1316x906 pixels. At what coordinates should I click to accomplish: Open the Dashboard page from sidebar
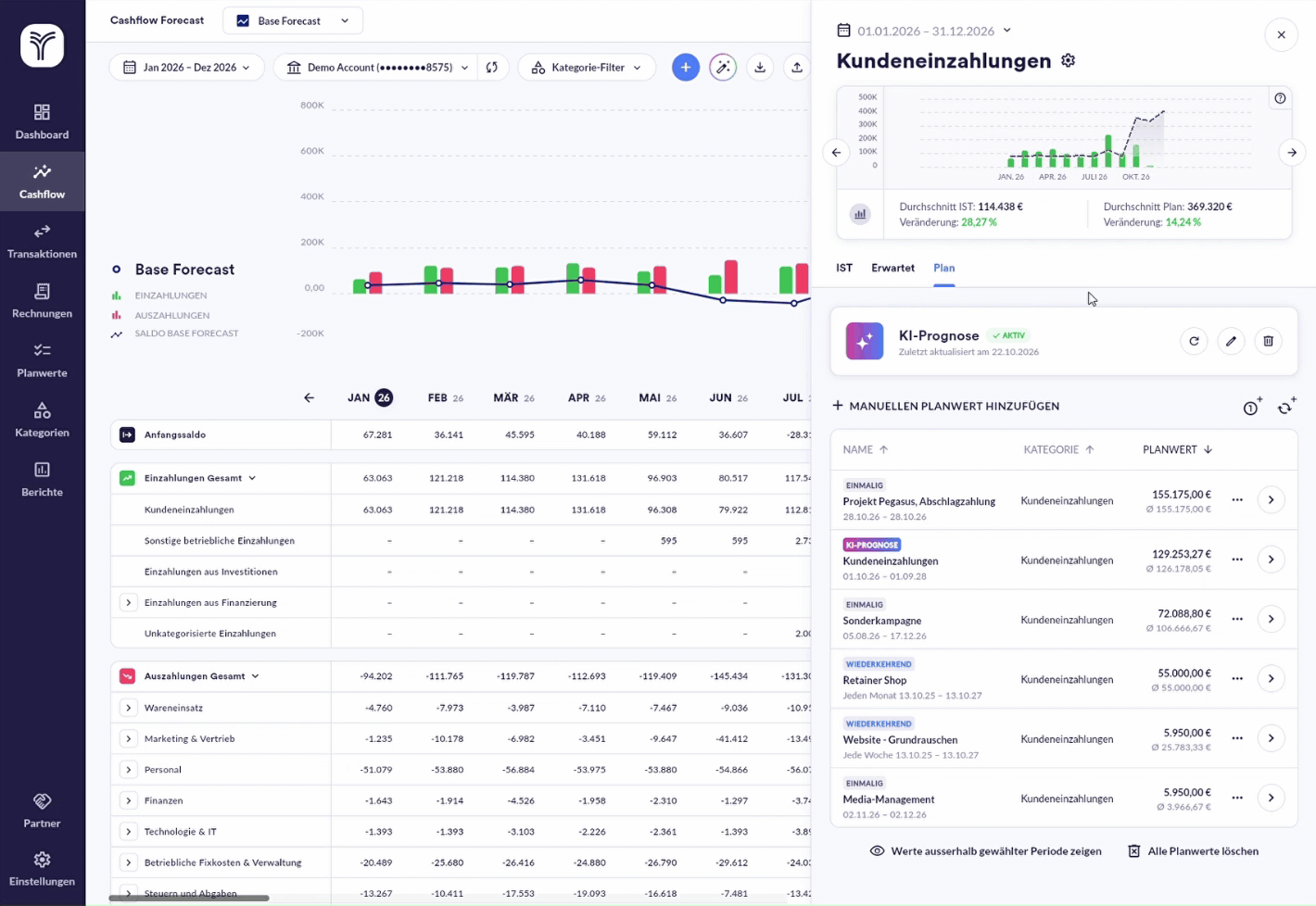point(42,122)
